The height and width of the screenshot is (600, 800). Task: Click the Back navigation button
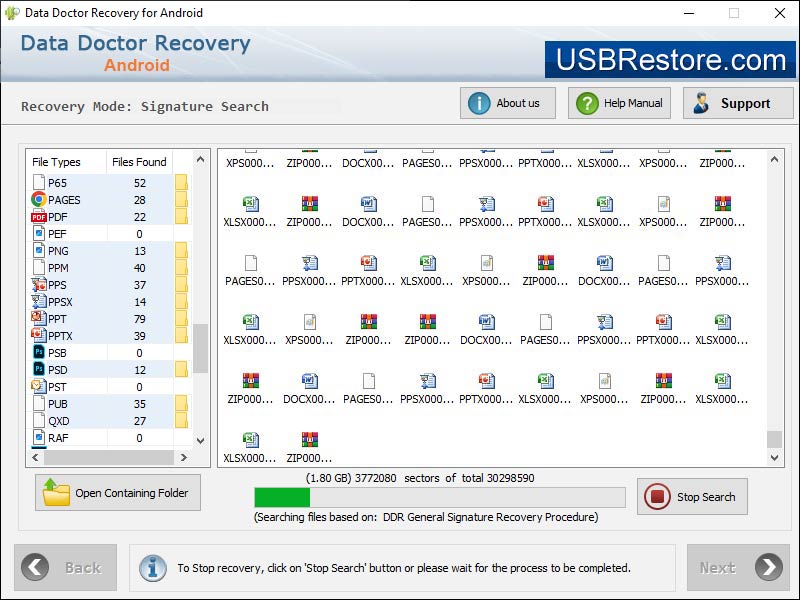point(64,567)
